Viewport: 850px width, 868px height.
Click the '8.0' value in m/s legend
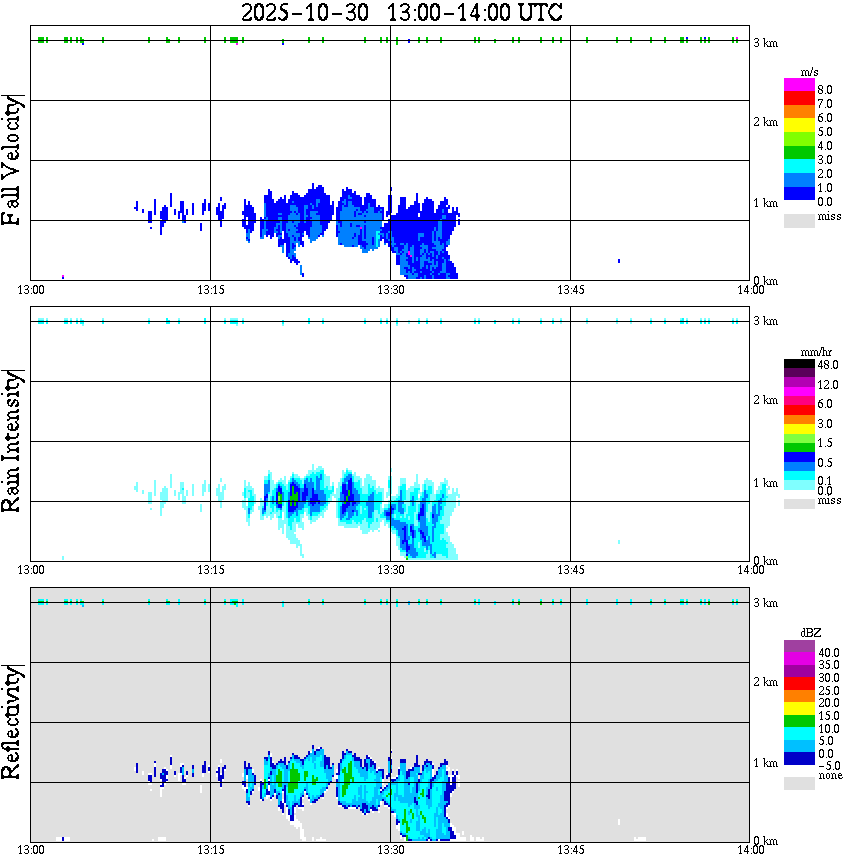click(825, 90)
